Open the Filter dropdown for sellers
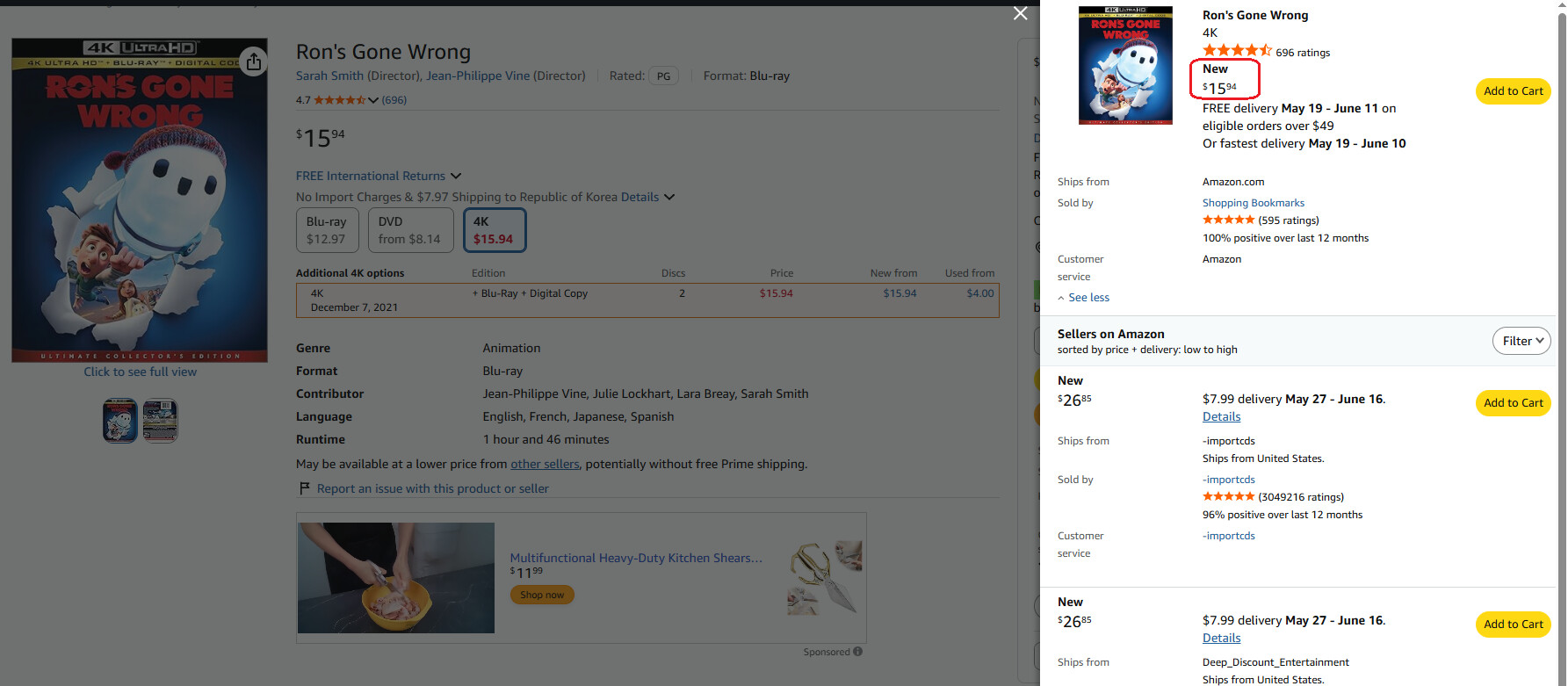The height and width of the screenshot is (686, 1568). (x=1521, y=341)
